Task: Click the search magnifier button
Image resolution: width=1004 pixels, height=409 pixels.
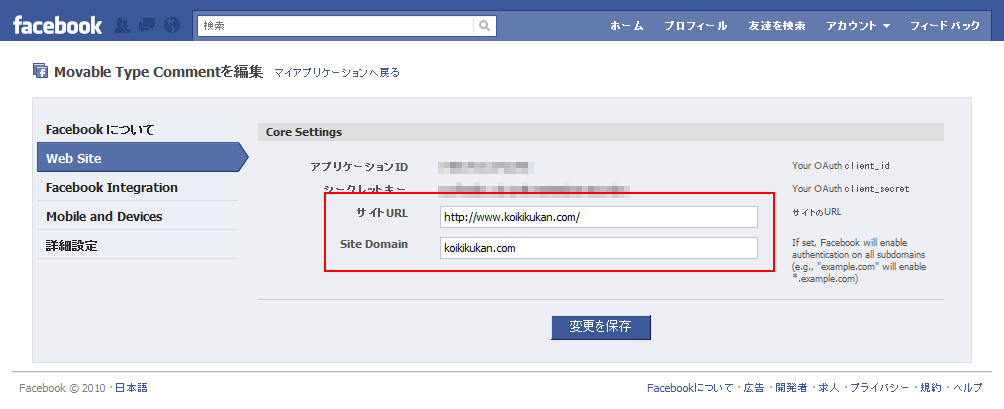Action: [x=485, y=26]
